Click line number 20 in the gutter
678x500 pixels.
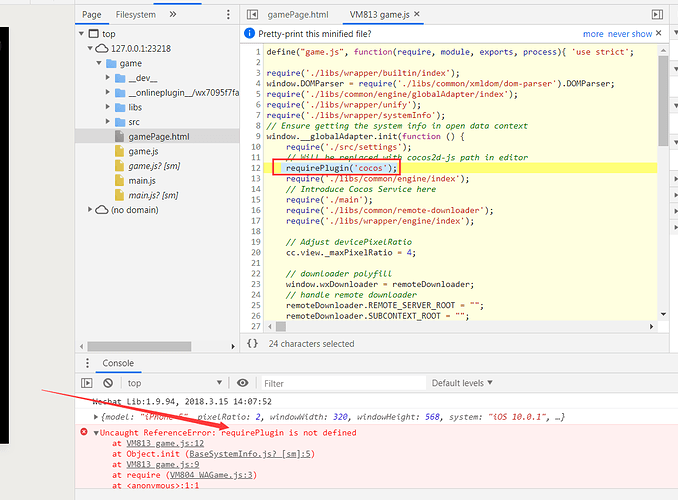pyautogui.click(x=256, y=253)
